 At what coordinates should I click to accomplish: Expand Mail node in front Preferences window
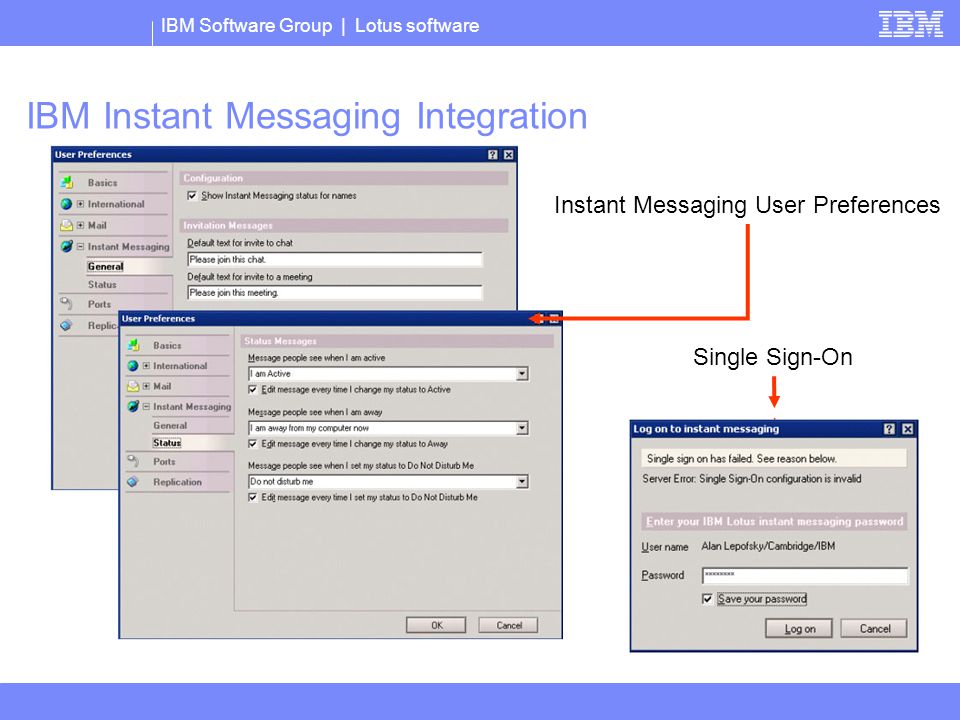click(146, 386)
